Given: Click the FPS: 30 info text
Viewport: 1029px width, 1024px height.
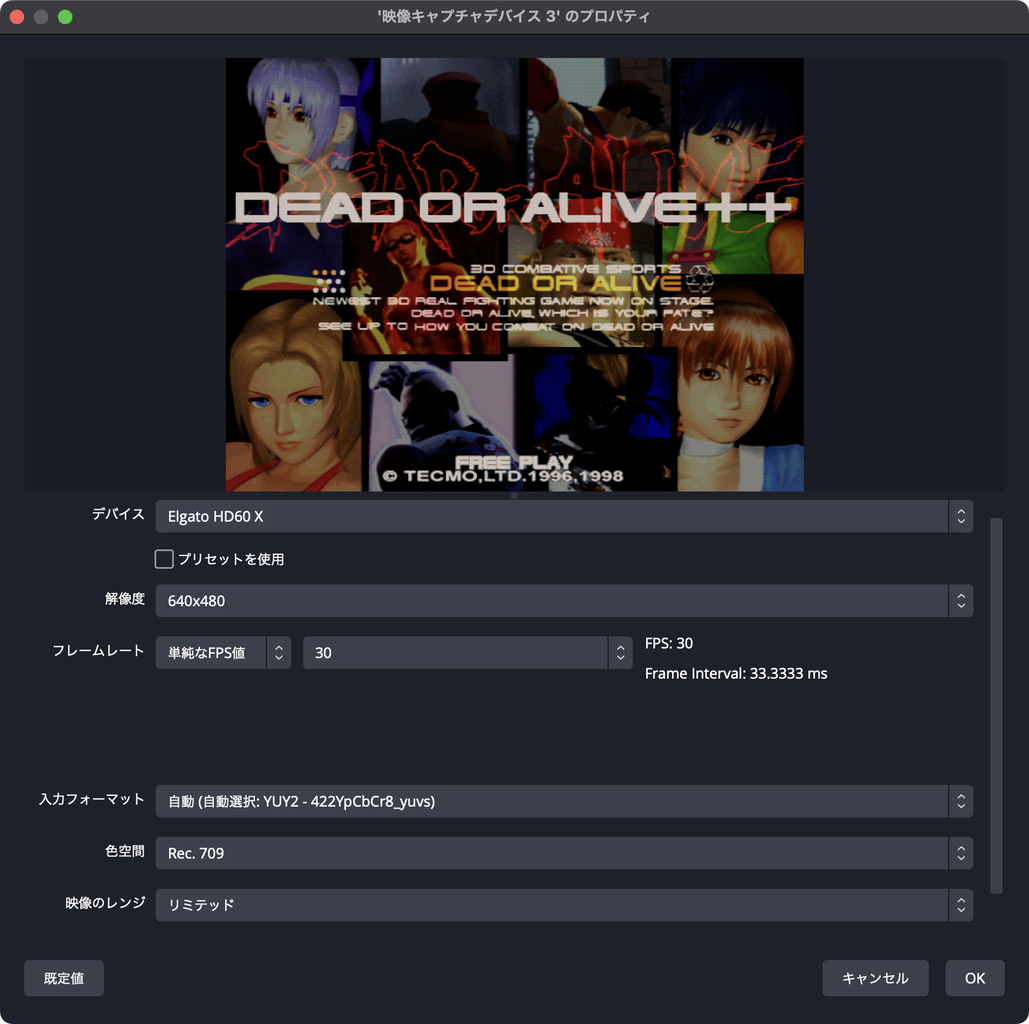Looking at the screenshot, I should point(669,643).
